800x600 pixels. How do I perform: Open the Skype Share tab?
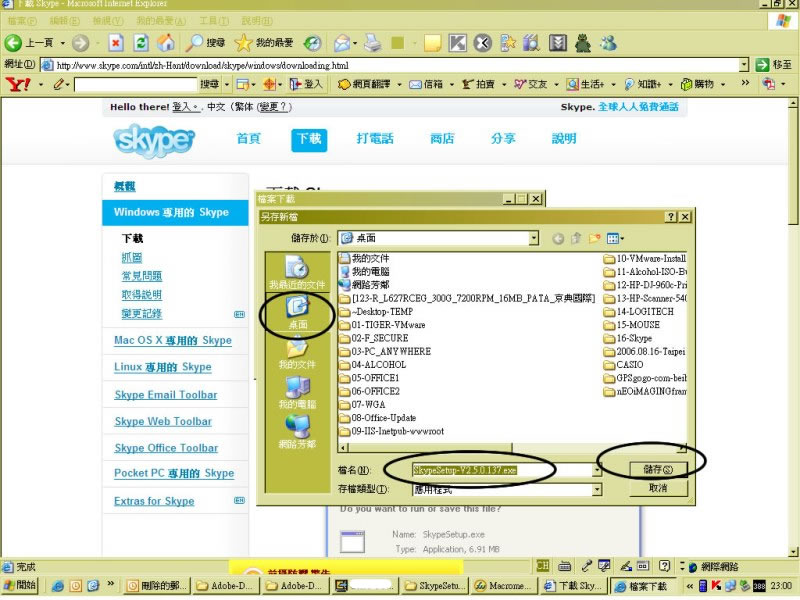point(503,139)
